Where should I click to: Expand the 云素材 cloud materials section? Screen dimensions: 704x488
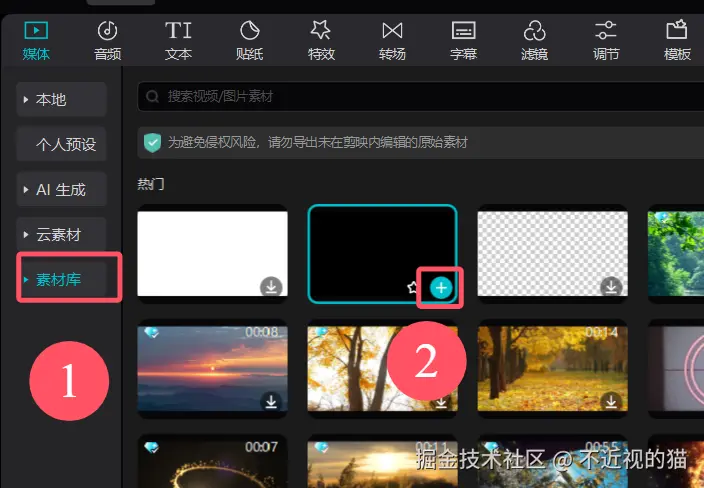tap(62, 234)
